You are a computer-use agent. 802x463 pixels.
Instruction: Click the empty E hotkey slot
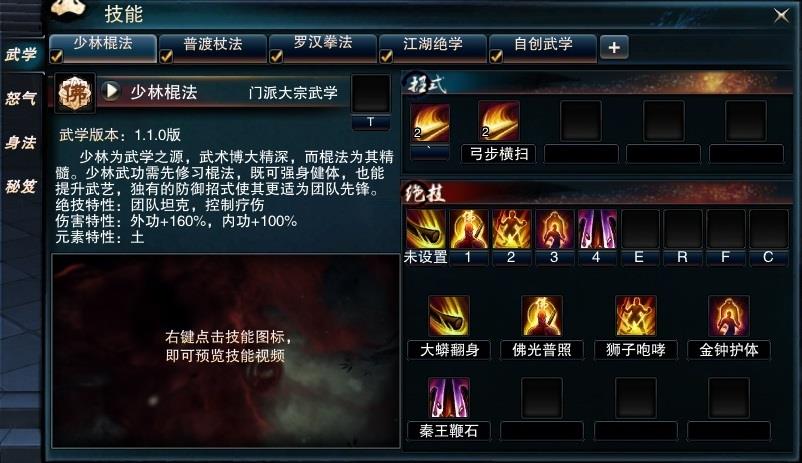pos(640,229)
